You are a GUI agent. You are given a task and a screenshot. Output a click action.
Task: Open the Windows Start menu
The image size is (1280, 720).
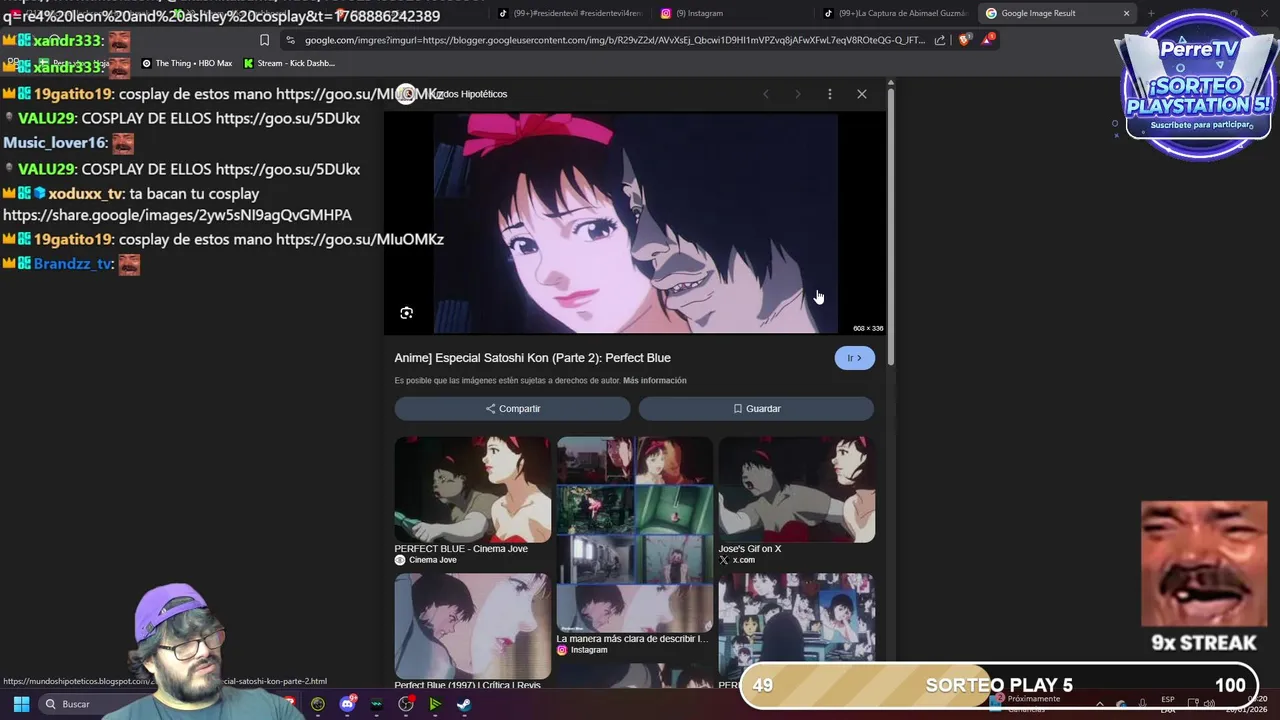(x=21, y=704)
